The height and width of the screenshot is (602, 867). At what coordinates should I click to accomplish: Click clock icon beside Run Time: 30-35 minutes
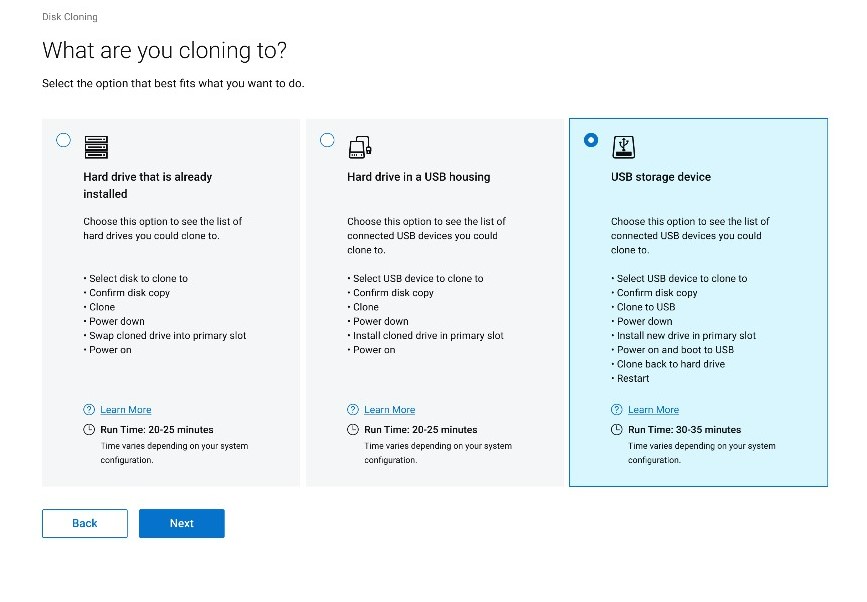(x=616, y=430)
